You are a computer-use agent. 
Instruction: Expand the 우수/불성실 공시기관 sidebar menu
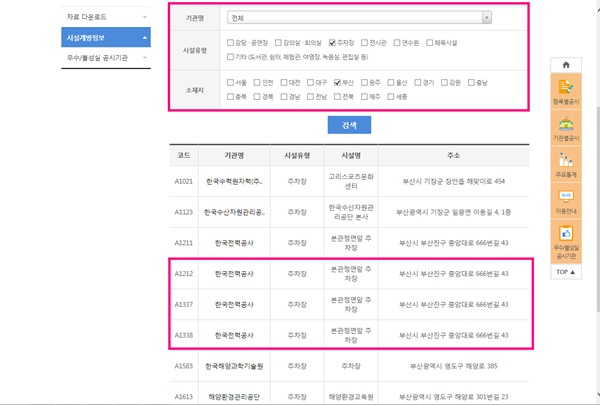(105, 58)
